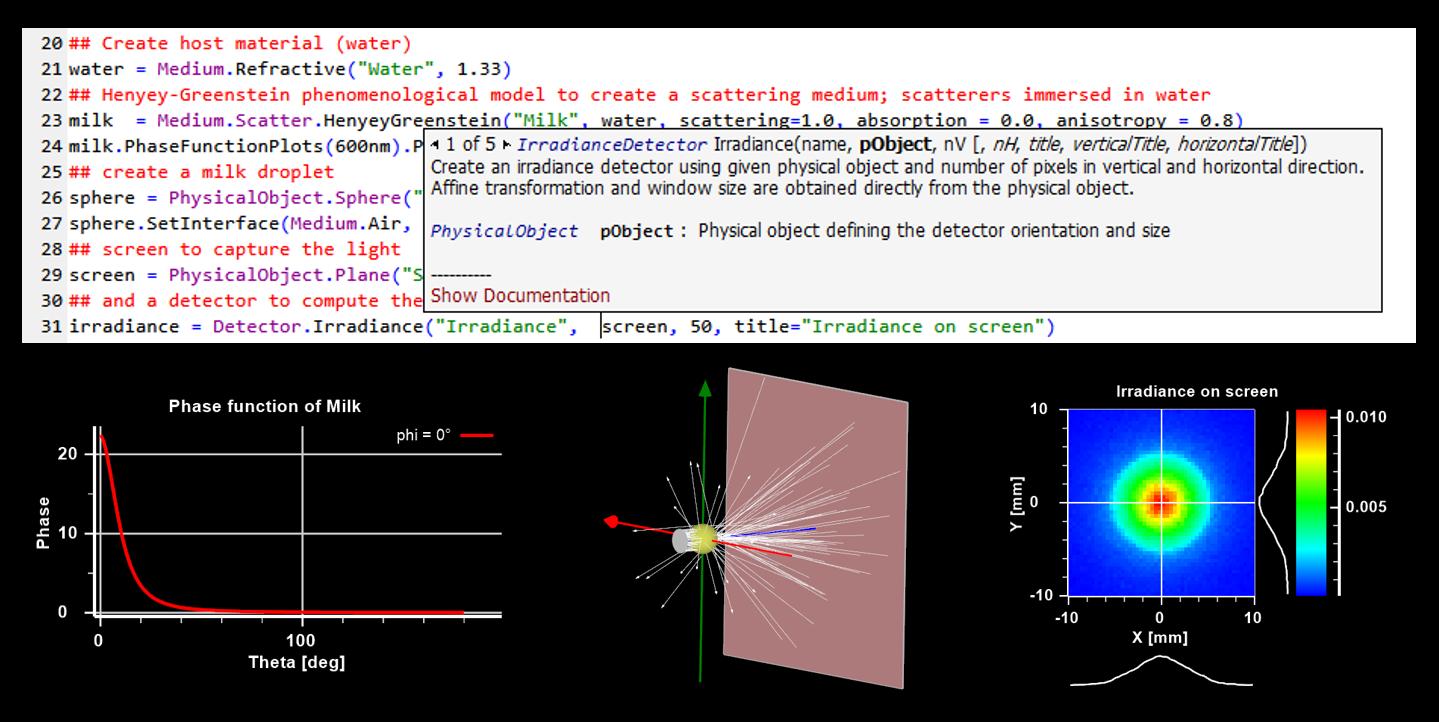Click the 'Irradiance on screen' plot title
The width and height of the screenshot is (1439, 722).
pos(1196,391)
